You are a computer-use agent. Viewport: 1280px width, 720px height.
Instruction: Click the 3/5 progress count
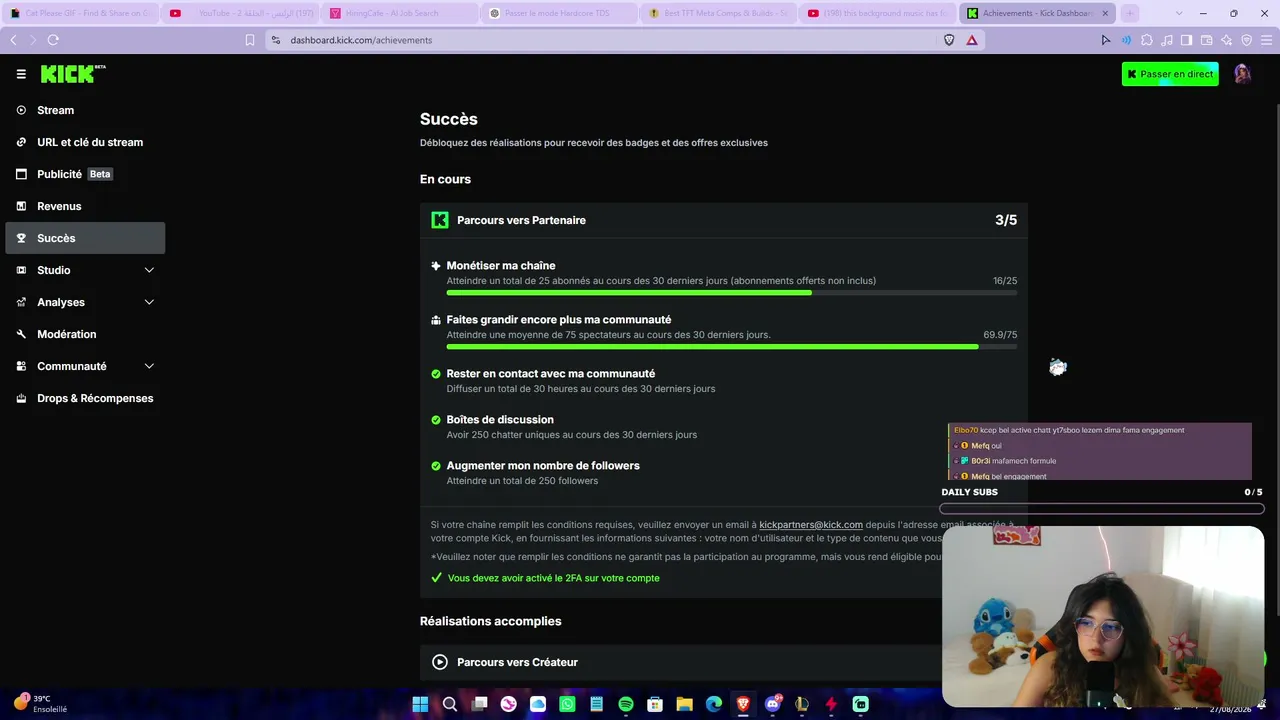pos(1006,220)
